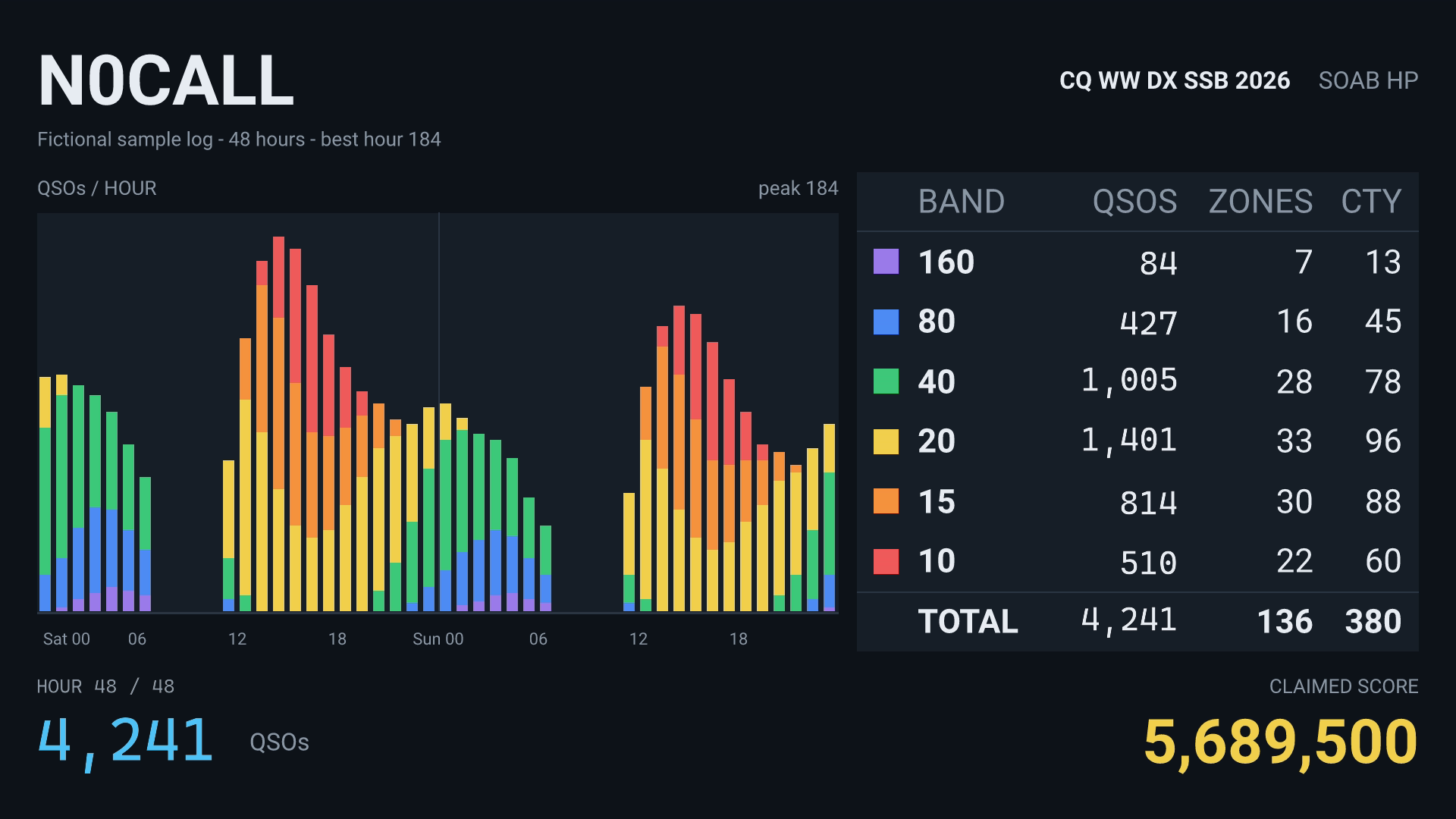Viewport: 1456px width, 819px height.
Task: Click the QSOS column header
Action: (x=1134, y=202)
